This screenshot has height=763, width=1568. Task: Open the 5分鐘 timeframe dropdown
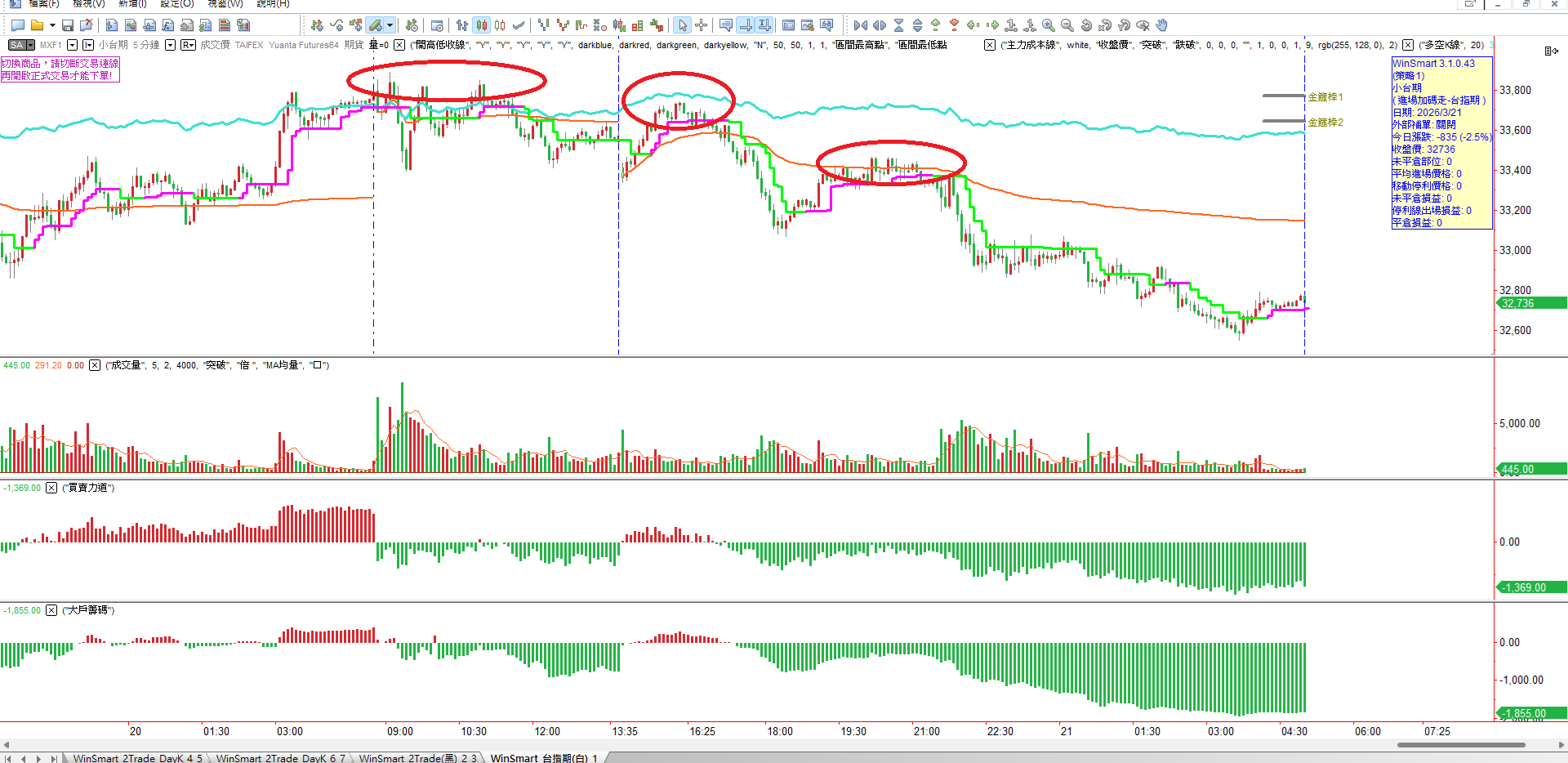click(170, 45)
